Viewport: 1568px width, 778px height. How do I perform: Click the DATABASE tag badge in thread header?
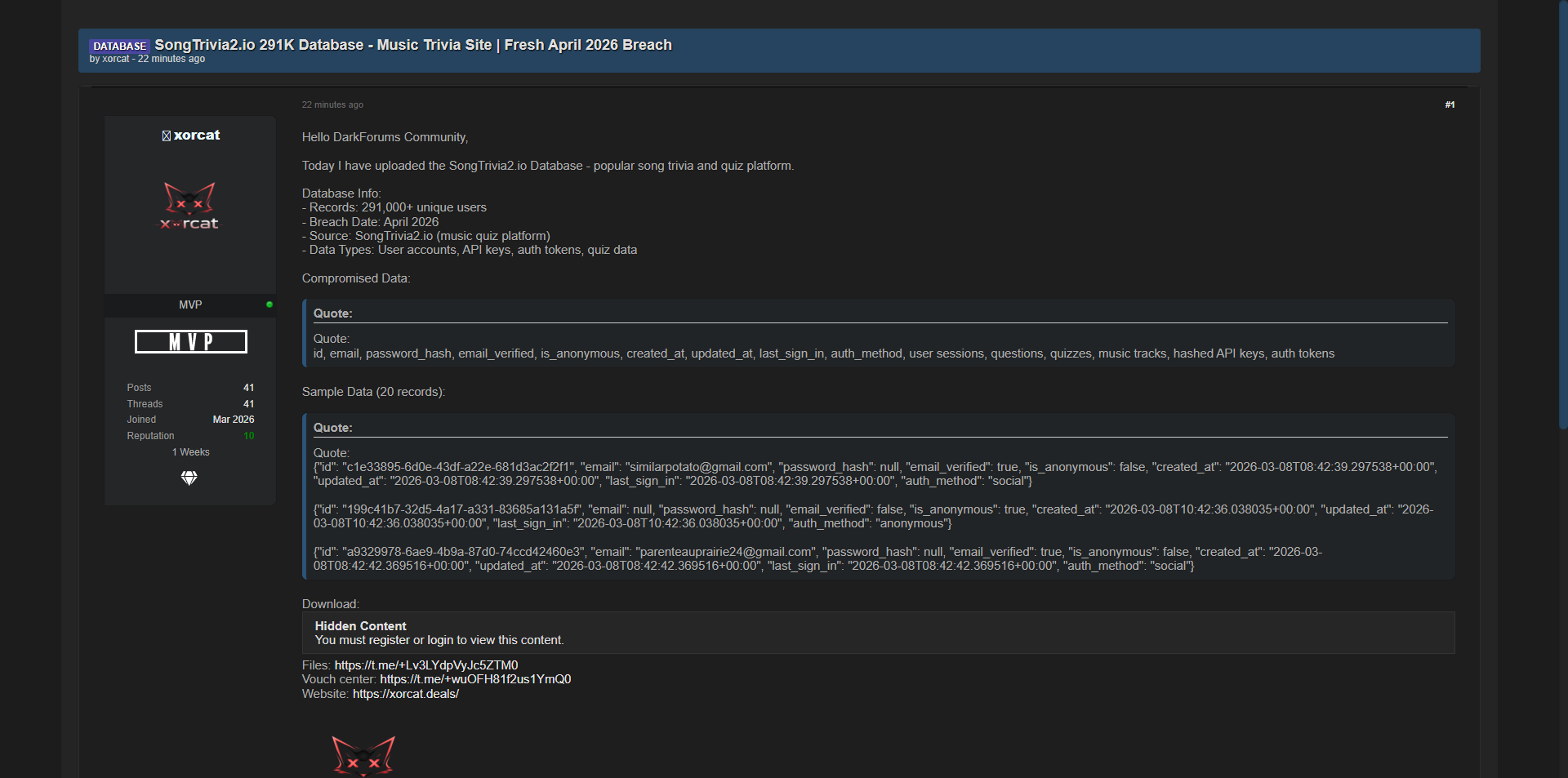119,46
